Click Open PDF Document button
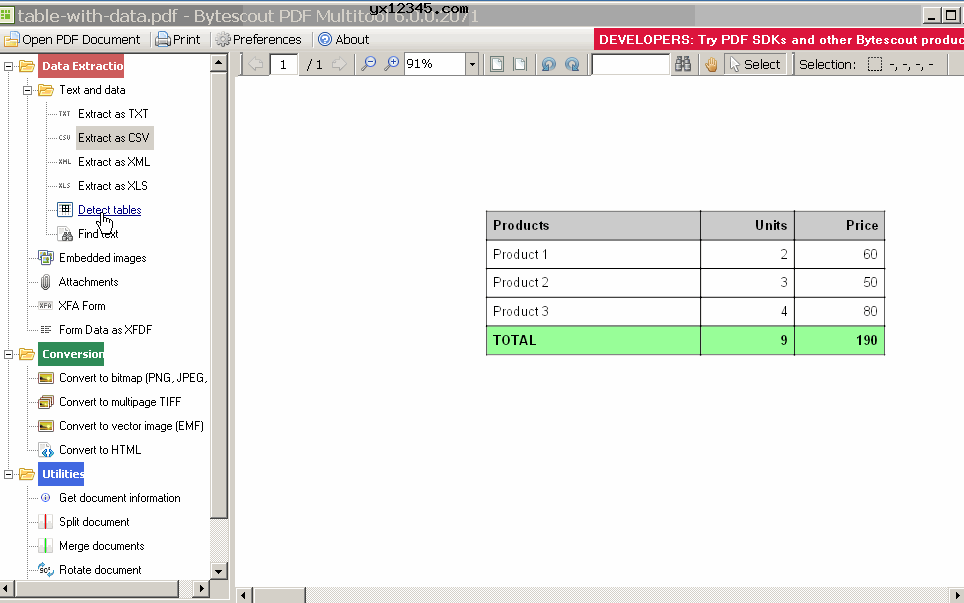 (x=73, y=40)
